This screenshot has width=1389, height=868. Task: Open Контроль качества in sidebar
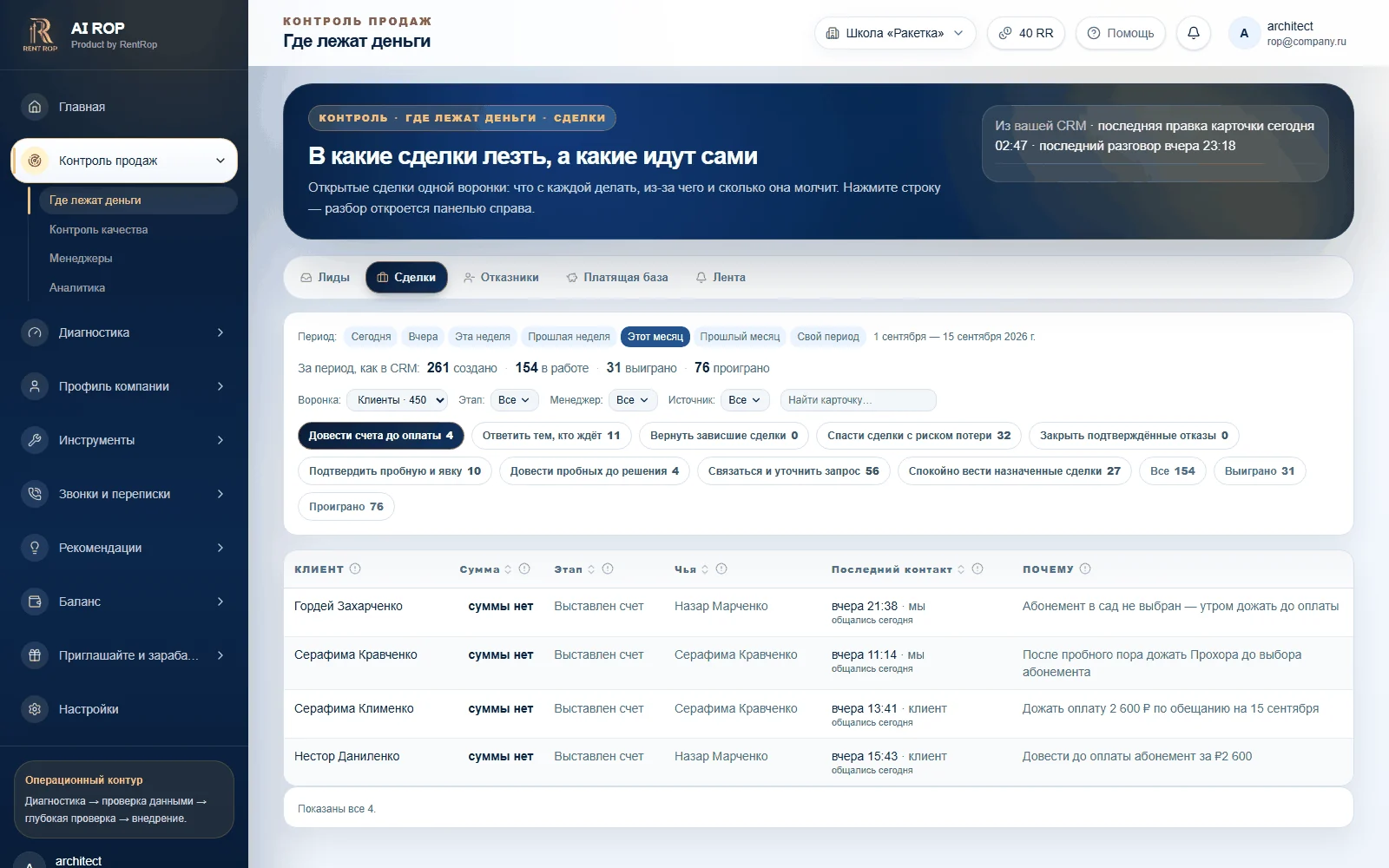[x=99, y=229]
